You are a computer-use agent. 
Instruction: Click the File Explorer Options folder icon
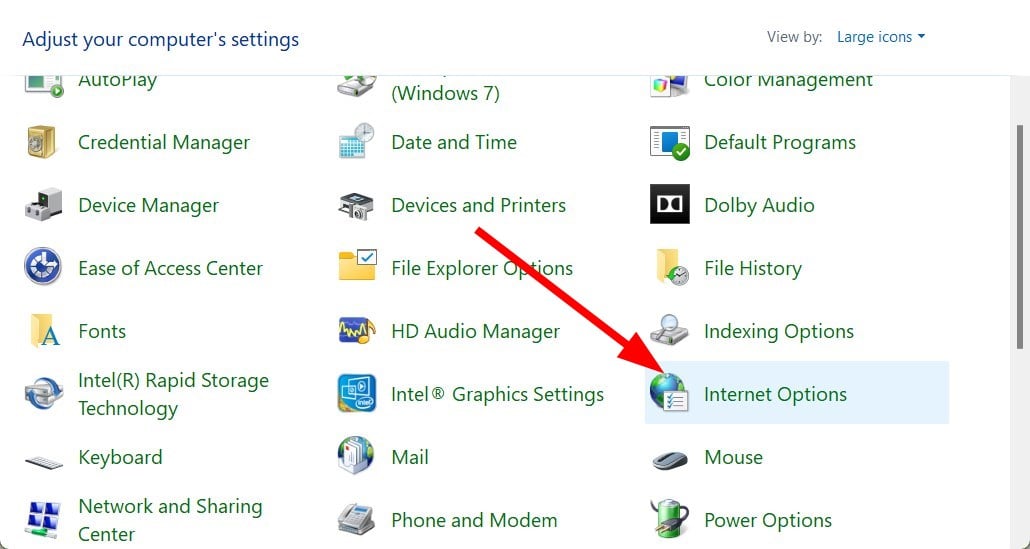pos(357,265)
